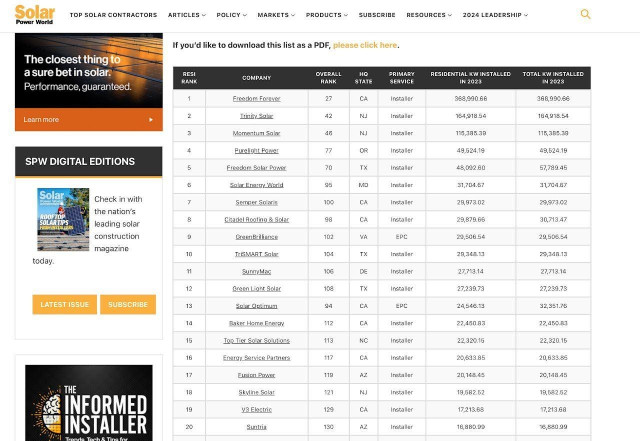The width and height of the screenshot is (640, 441).
Task: Open the Baker Home Energy link
Action: (x=256, y=323)
